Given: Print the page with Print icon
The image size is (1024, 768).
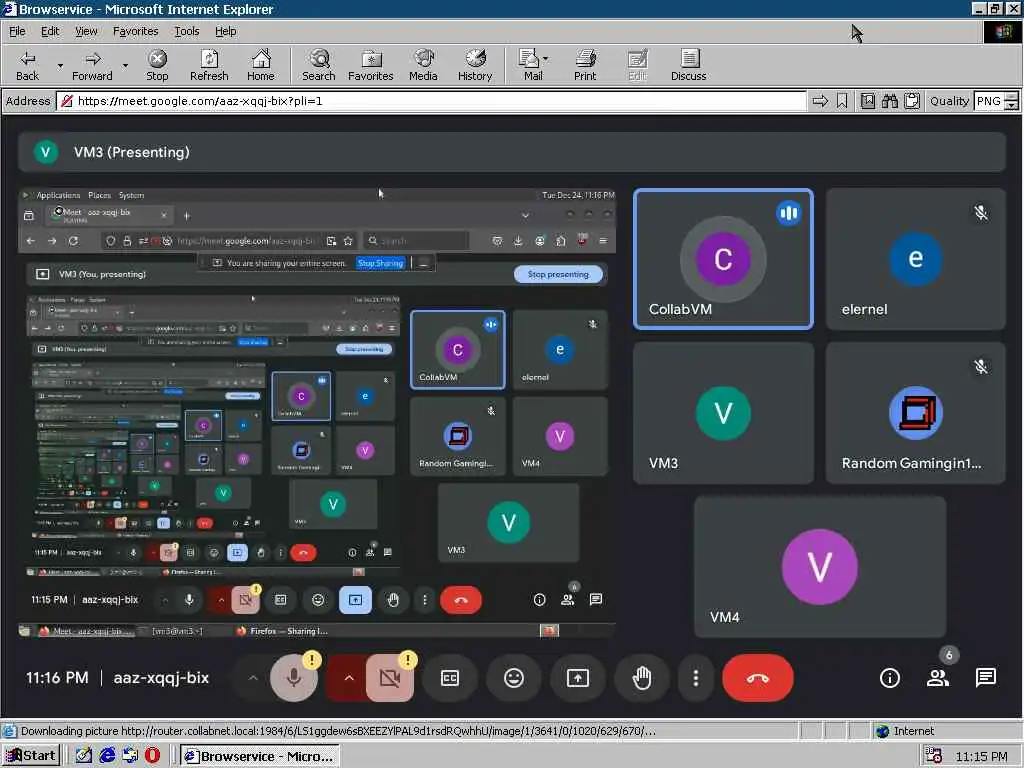Looking at the screenshot, I should click(x=585, y=65).
